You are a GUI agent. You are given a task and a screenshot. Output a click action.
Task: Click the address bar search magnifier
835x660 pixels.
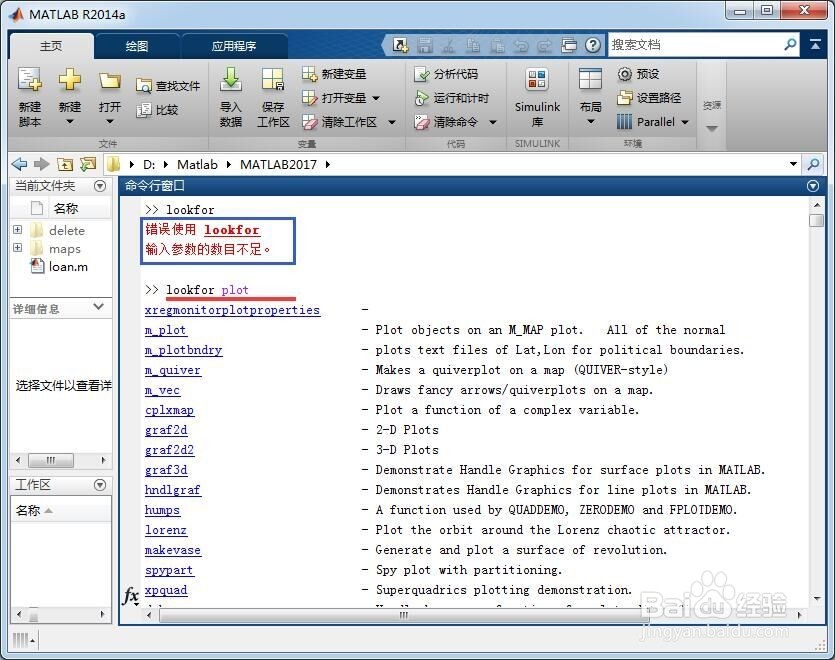[813, 164]
